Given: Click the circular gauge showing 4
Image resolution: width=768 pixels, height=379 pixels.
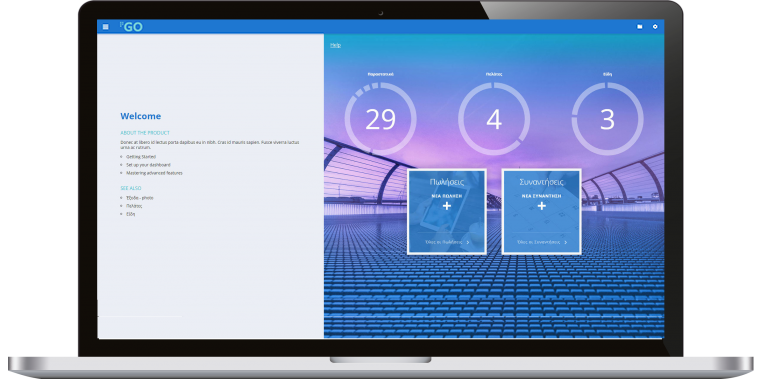Looking at the screenshot, I should 494,119.
